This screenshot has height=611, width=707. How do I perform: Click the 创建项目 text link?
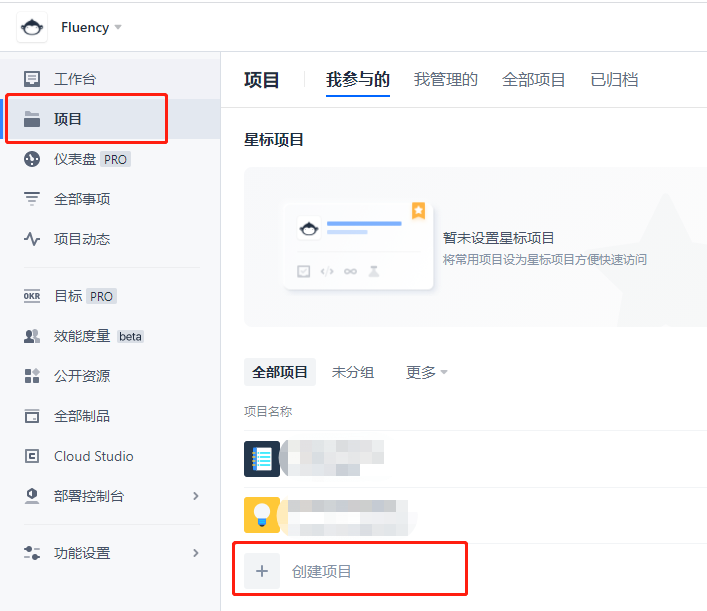tap(322, 572)
